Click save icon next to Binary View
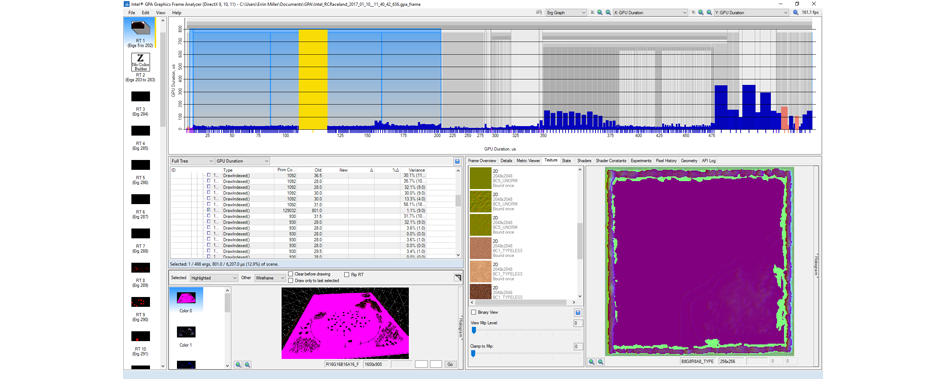This screenshot has height=379, width=947. [x=578, y=313]
